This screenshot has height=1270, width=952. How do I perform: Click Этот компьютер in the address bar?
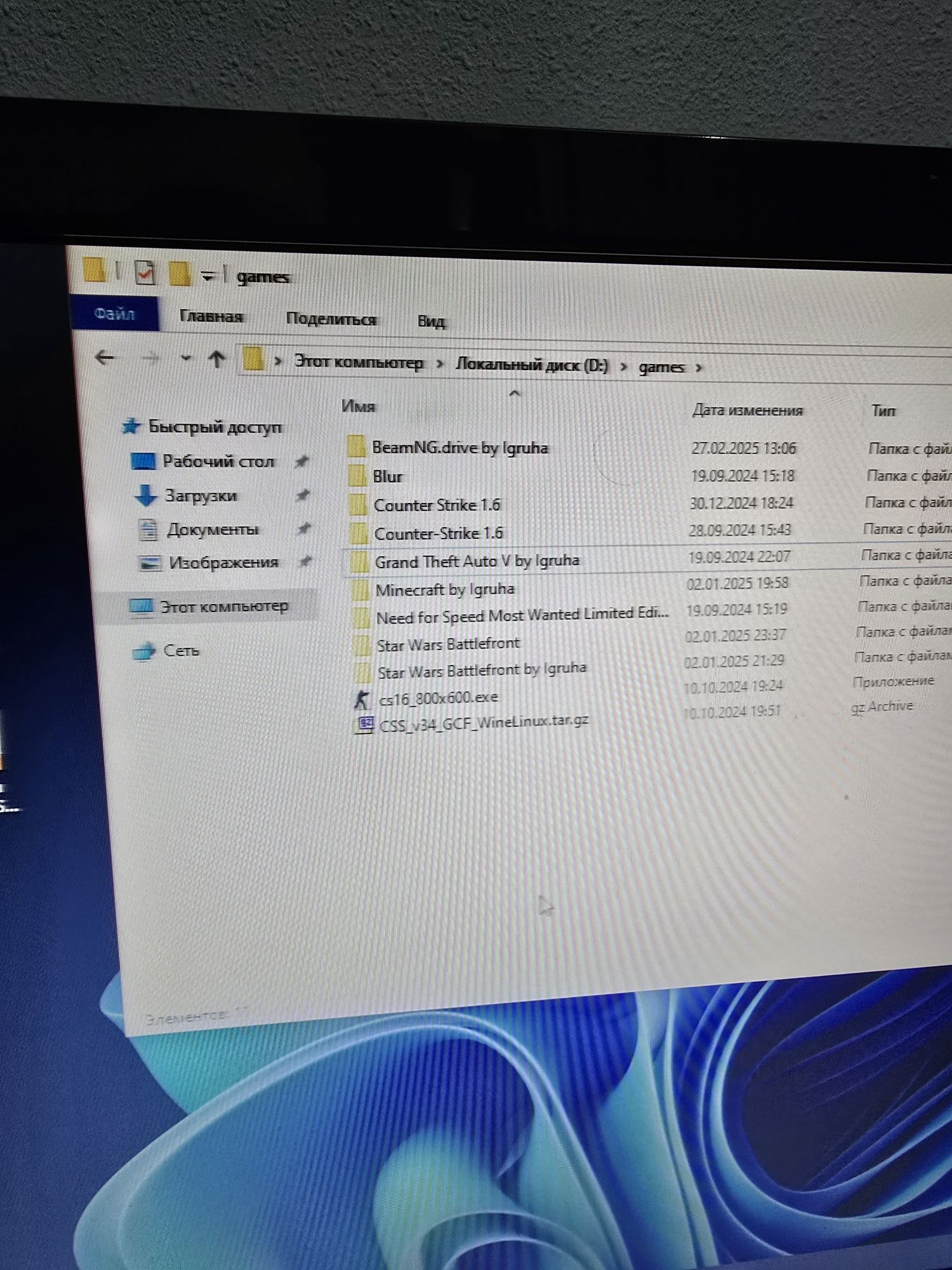point(359,363)
